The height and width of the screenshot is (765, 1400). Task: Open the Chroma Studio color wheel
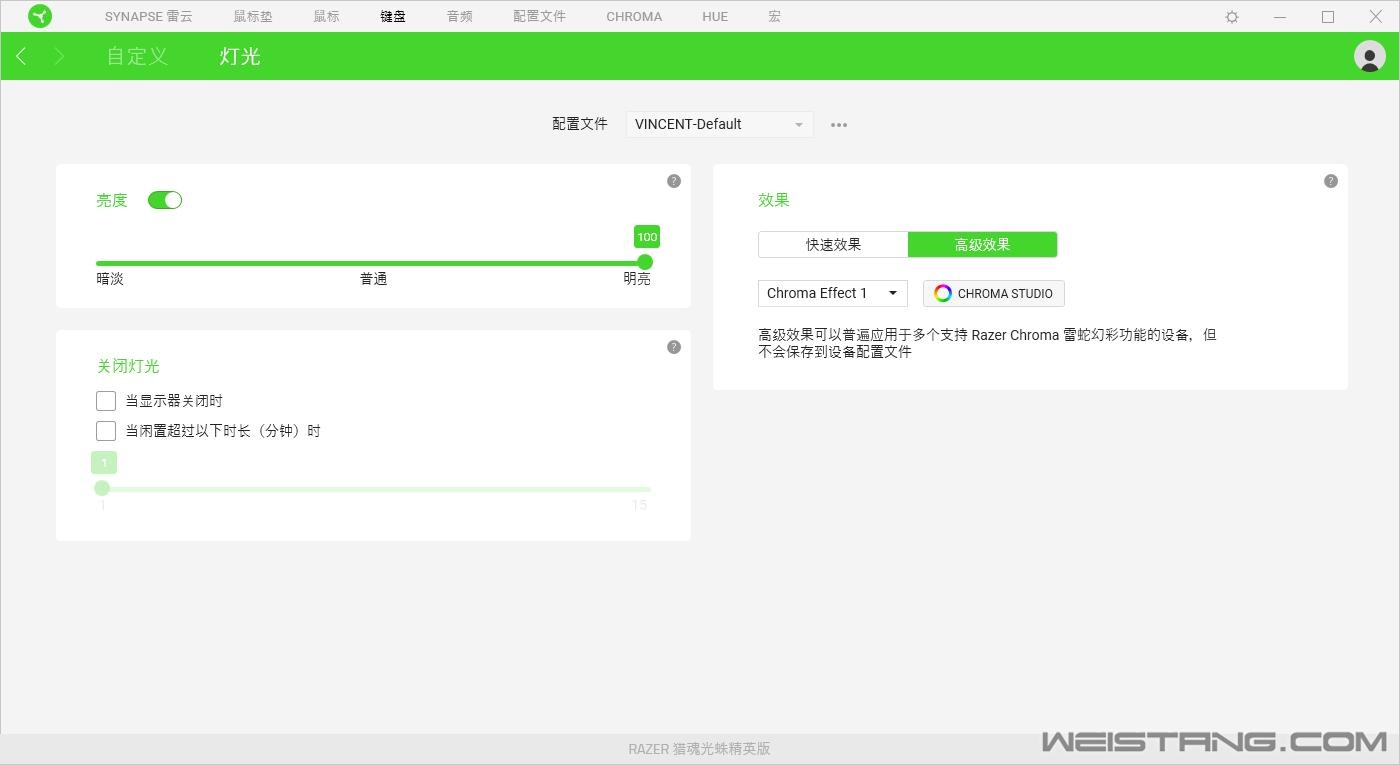point(941,293)
